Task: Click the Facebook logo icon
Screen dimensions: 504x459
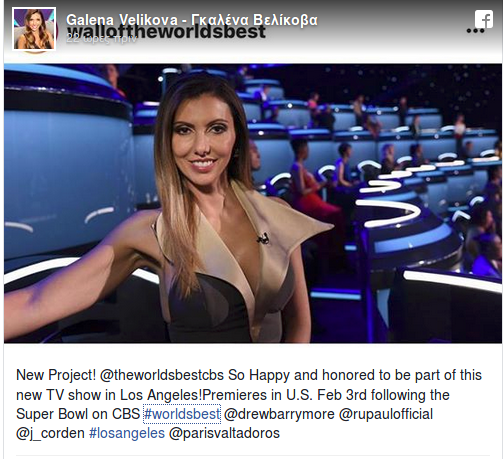Action: tap(484, 19)
